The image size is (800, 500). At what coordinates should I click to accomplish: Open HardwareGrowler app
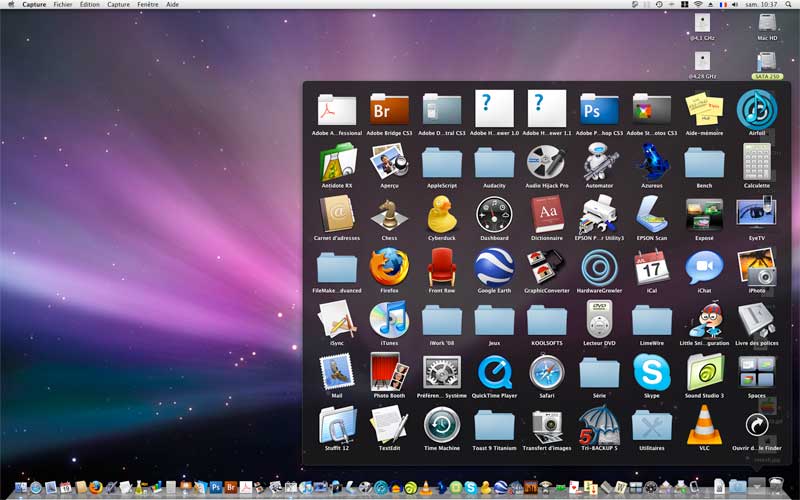click(599, 267)
